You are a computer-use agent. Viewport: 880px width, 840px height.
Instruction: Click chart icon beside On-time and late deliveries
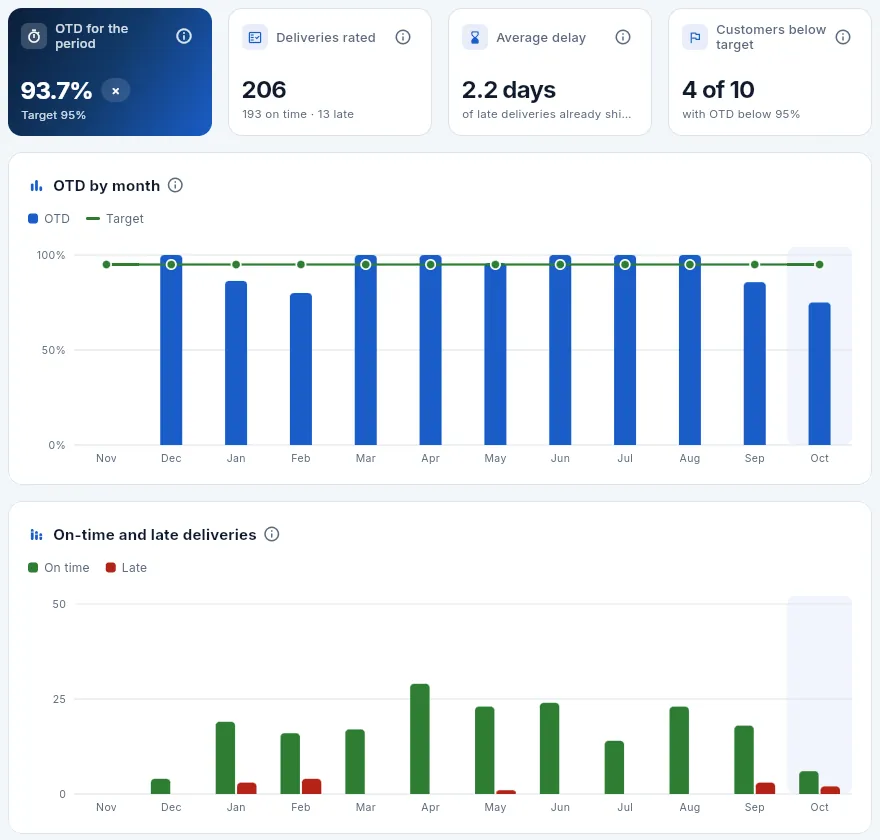36,535
